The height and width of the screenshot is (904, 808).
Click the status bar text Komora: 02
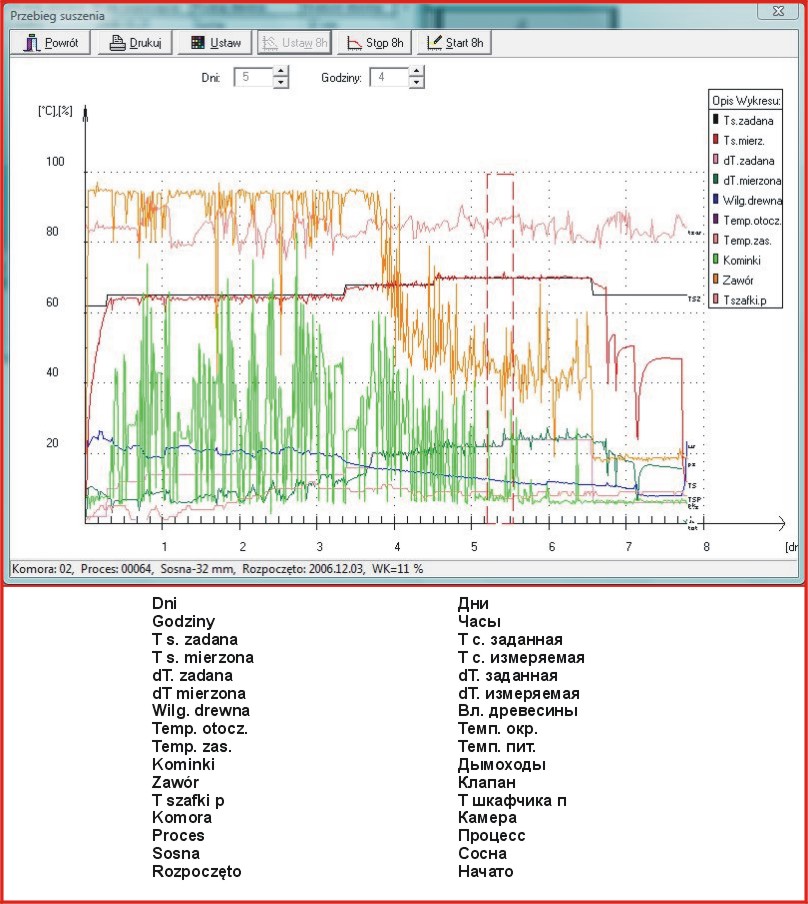43,569
